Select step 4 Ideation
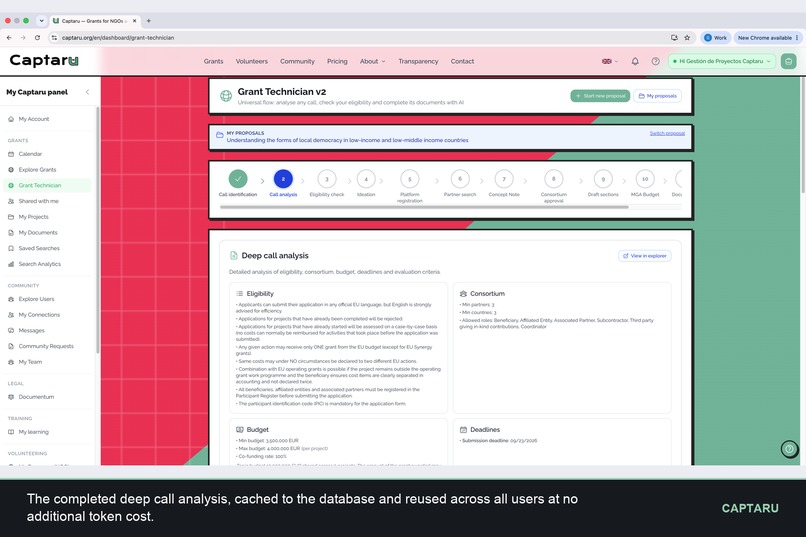The image size is (806, 537). (366, 179)
